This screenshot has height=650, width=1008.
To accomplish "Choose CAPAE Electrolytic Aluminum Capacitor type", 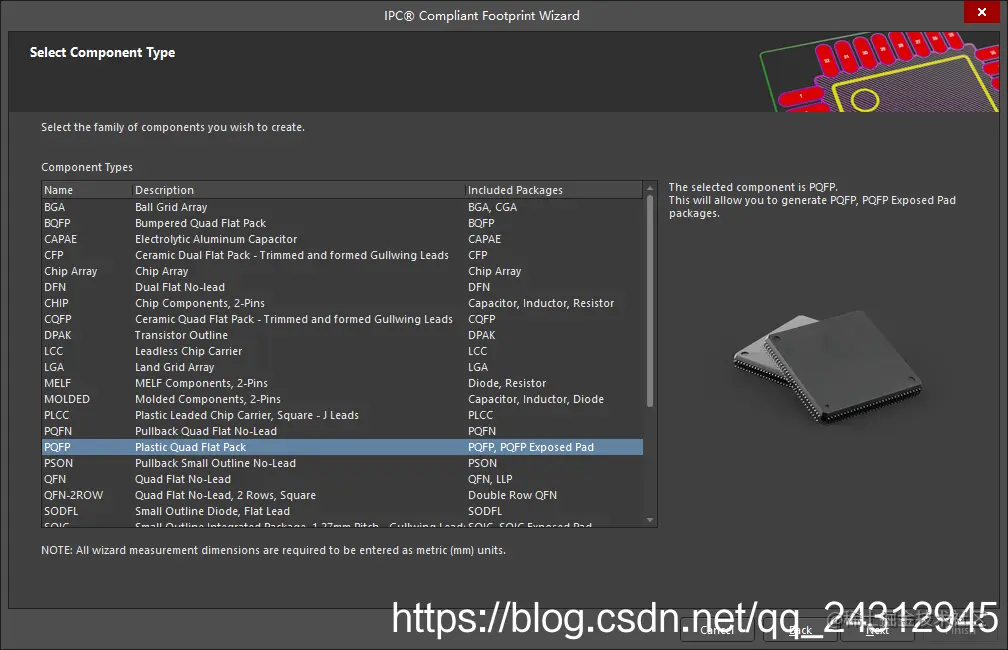I will [342, 239].
